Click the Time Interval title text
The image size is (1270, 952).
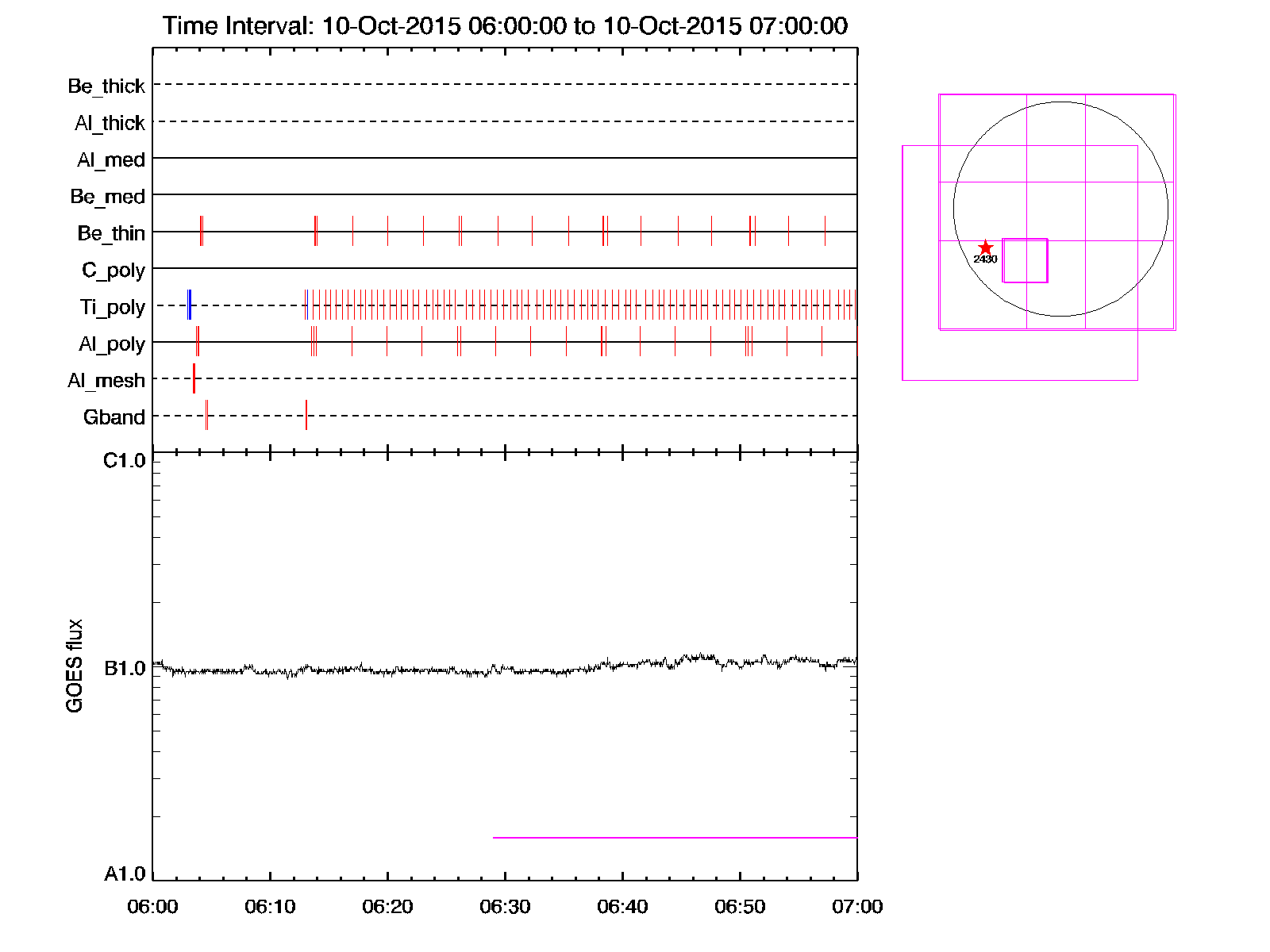(x=506, y=26)
